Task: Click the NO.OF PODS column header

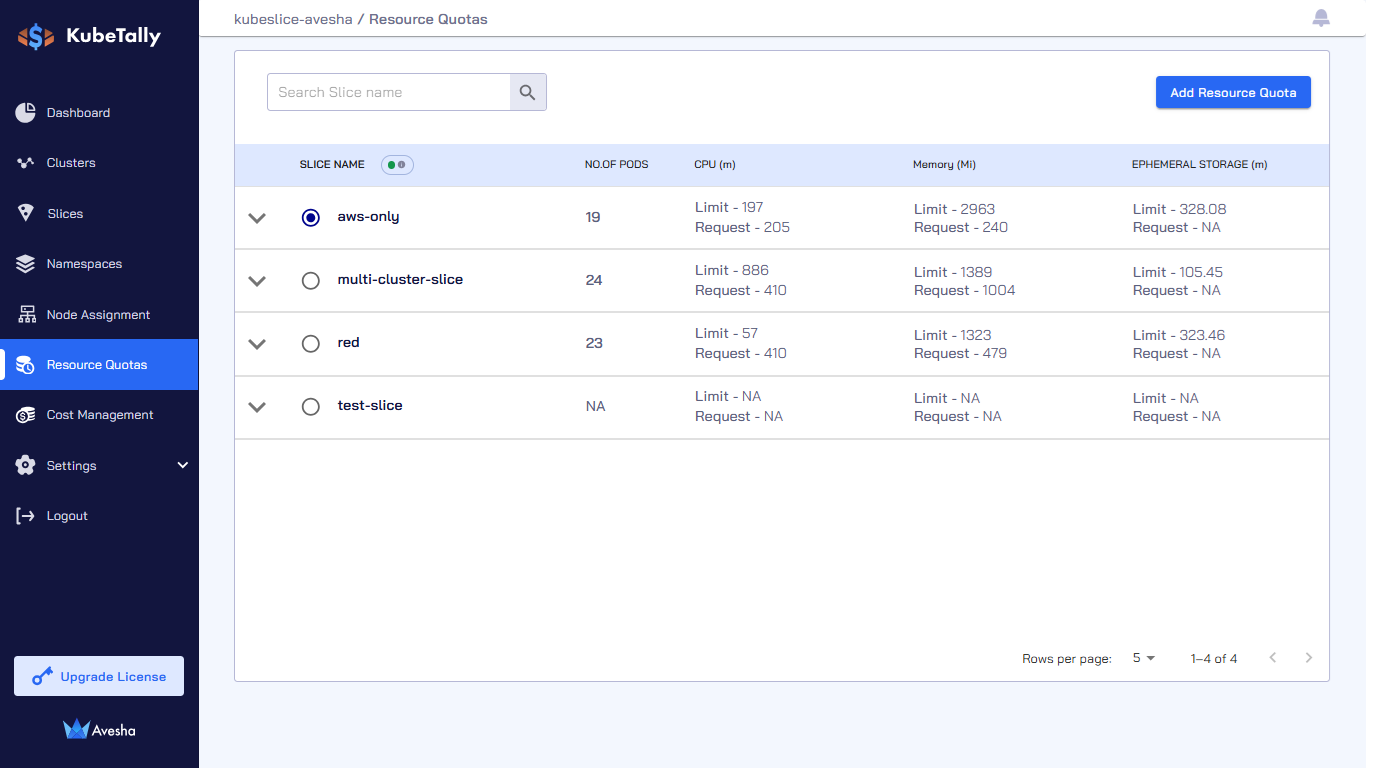Action: (616, 164)
